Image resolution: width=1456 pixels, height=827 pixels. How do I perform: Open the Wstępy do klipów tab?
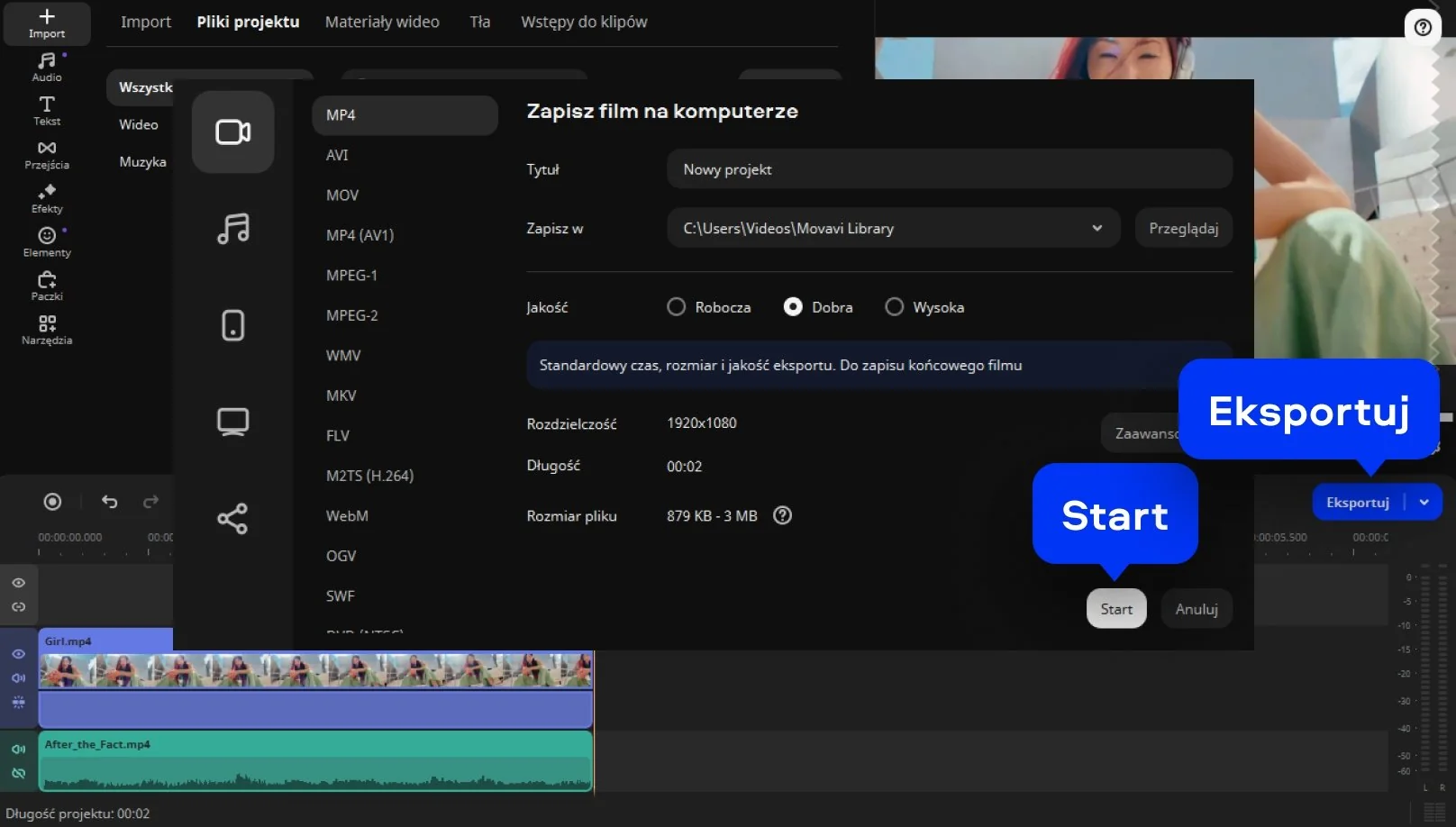click(x=584, y=22)
